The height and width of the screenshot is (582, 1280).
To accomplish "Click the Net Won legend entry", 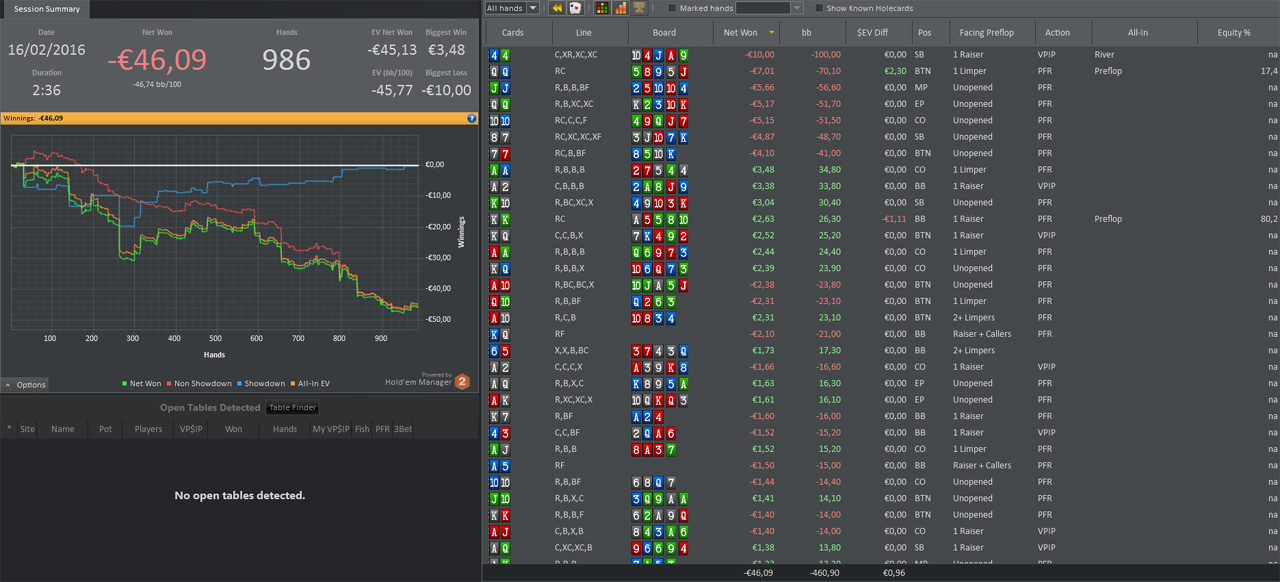I will [x=140, y=383].
